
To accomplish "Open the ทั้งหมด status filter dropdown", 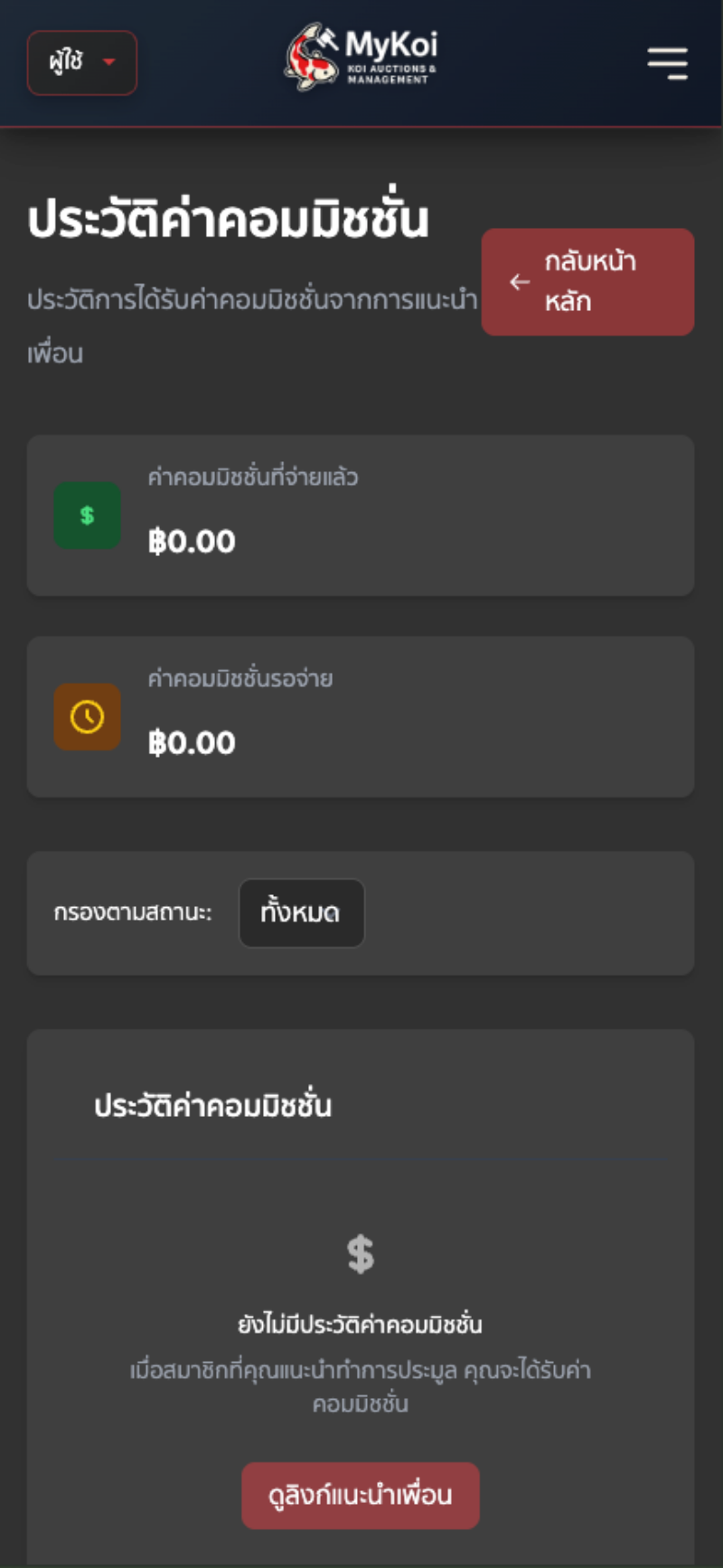I will [x=301, y=913].
